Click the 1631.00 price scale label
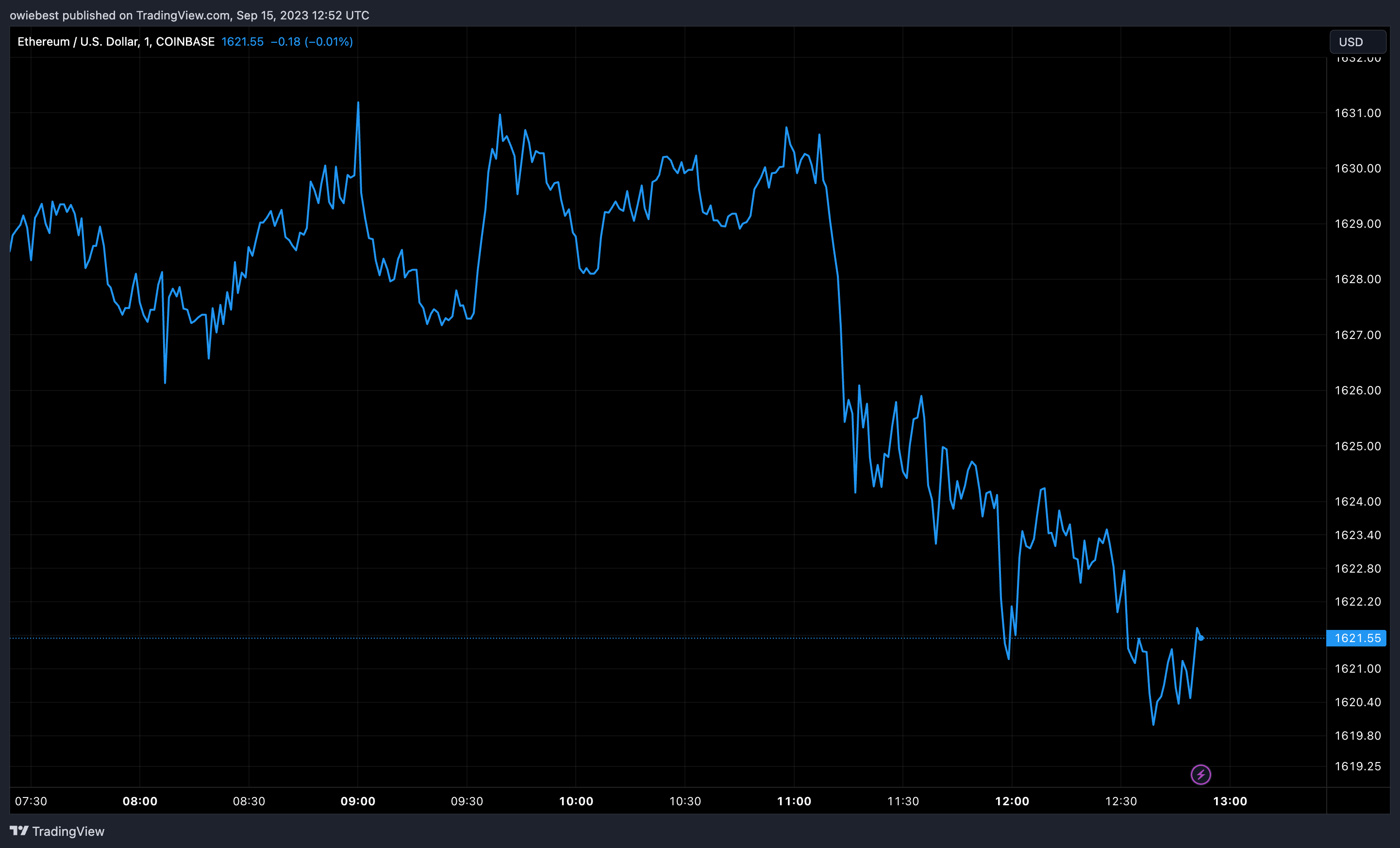This screenshot has height=848, width=1400. 1357,113
